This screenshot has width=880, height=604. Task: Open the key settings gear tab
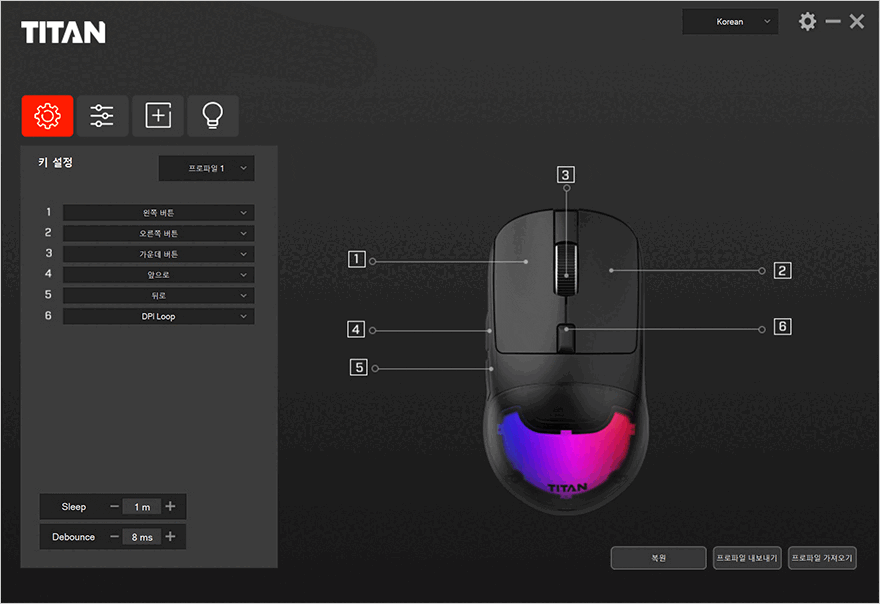pyautogui.click(x=47, y=116)
